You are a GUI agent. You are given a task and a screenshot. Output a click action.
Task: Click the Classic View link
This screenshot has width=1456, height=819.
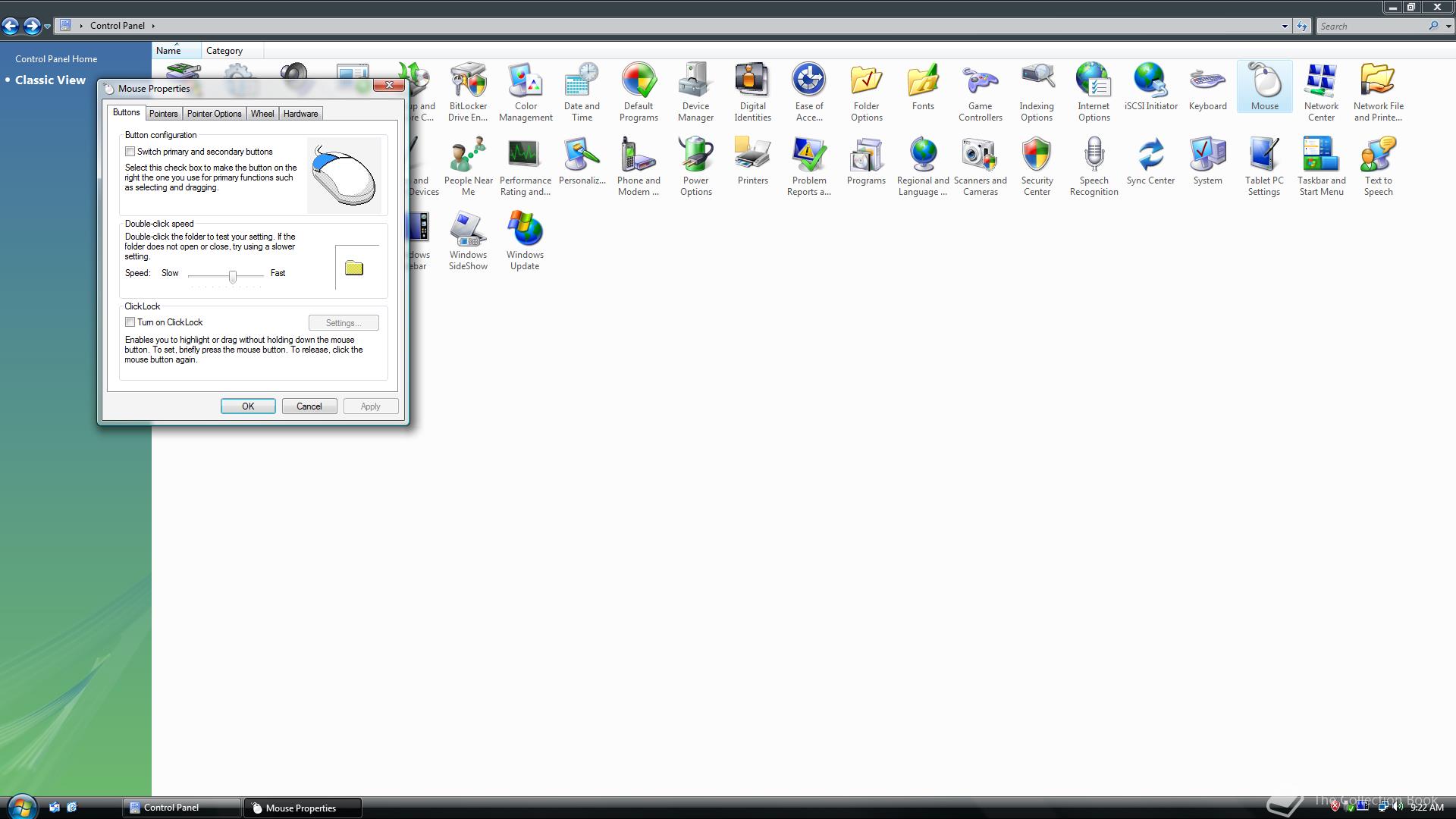click(x=50, y=80)
